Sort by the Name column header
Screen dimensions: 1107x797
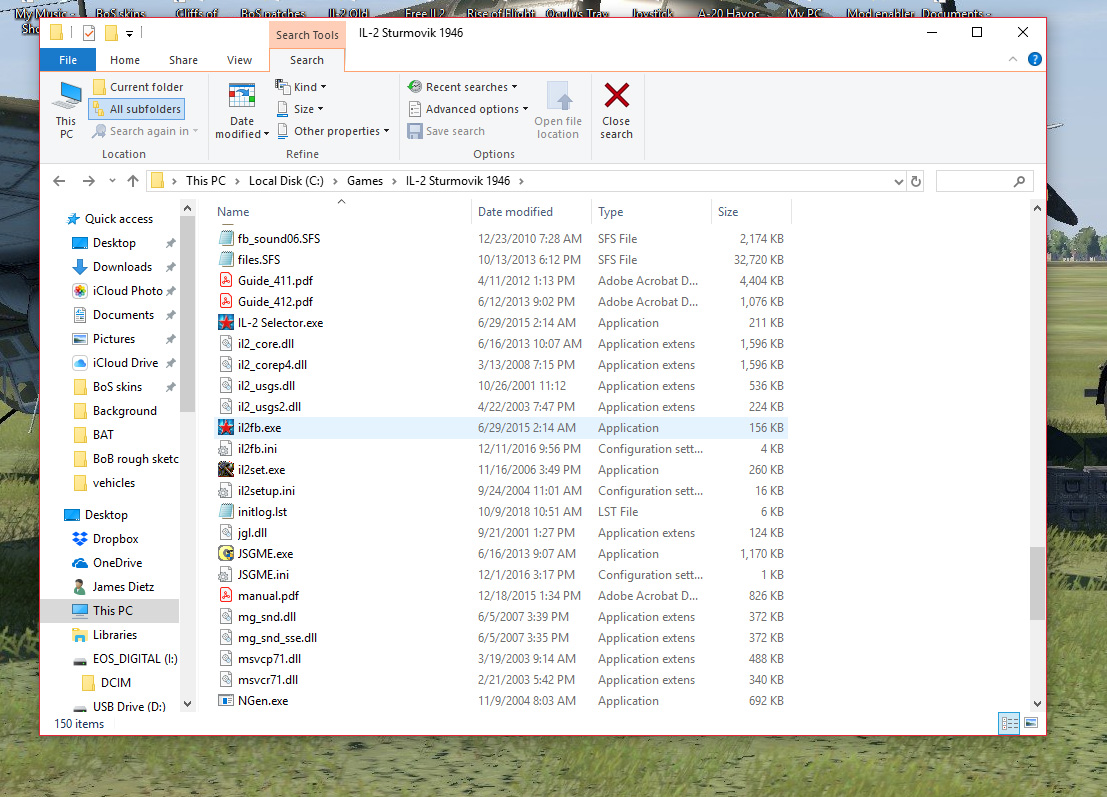tap(342, 212)
